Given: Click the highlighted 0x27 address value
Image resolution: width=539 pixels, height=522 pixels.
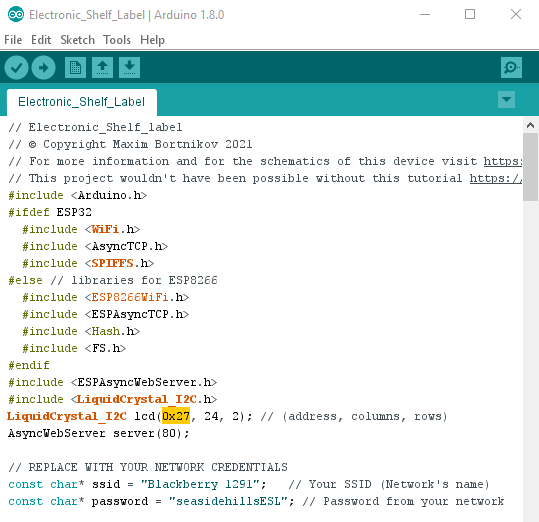Looking at the screenshot, I should coord(176,417).
